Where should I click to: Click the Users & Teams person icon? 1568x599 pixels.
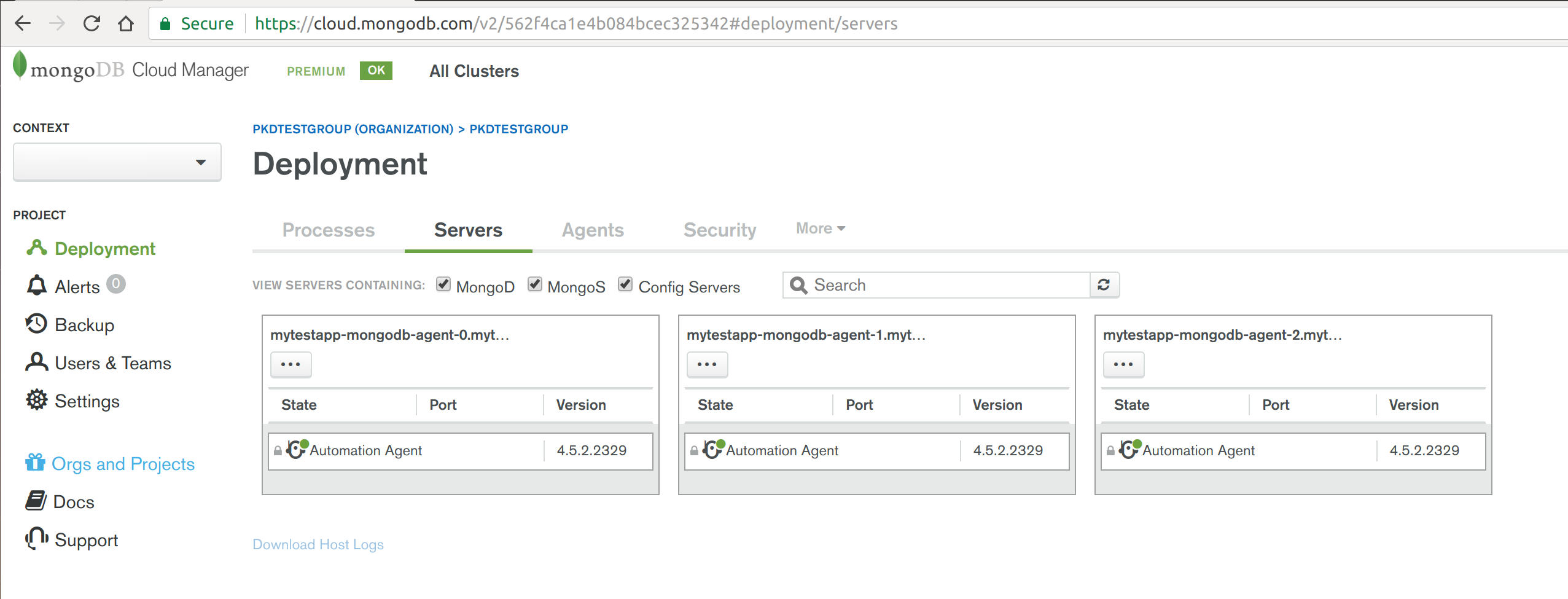point(37,362)
